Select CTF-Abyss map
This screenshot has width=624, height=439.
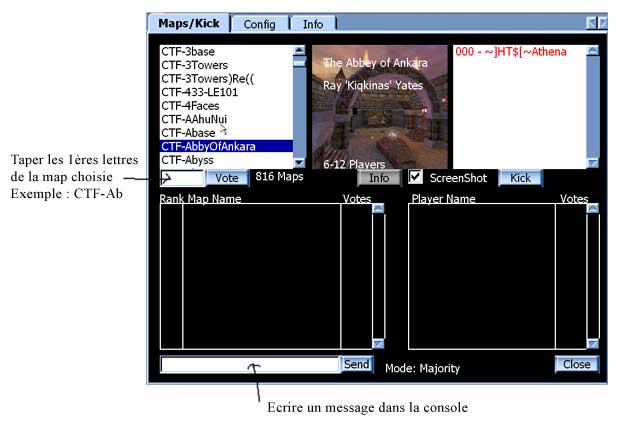(226, 160)
